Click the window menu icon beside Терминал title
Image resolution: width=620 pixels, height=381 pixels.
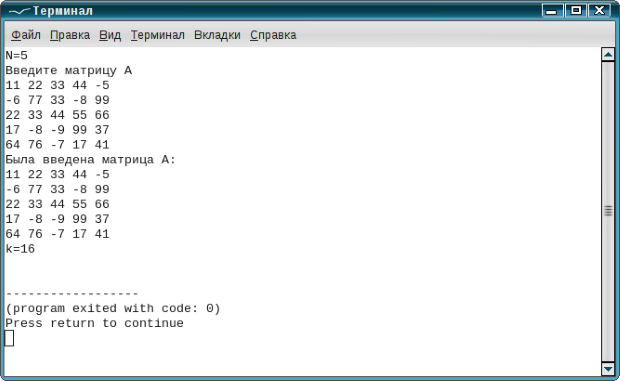[18, 11]
